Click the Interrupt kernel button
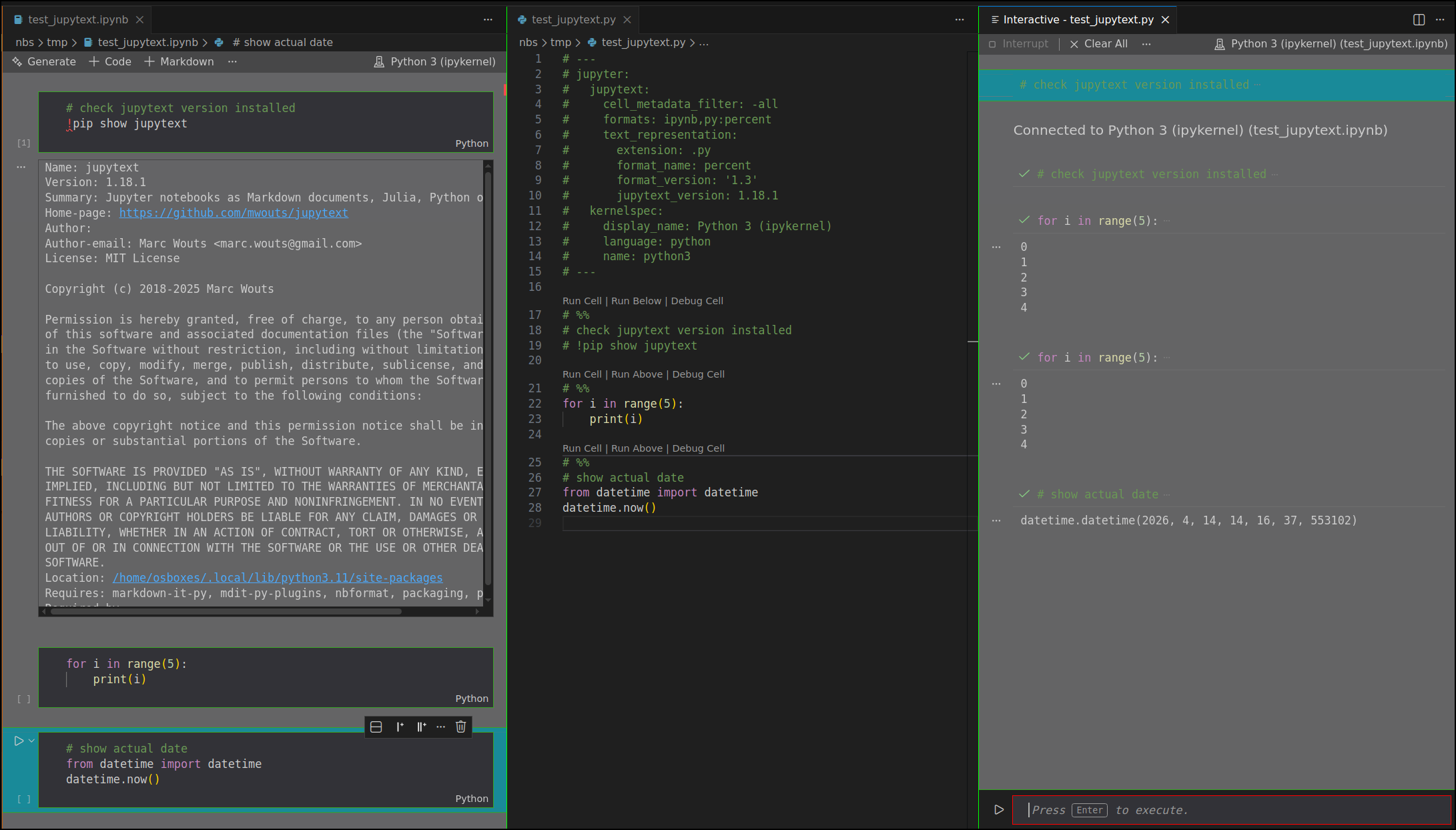This screenshot has height=830, width=1456. [1019, 43]
